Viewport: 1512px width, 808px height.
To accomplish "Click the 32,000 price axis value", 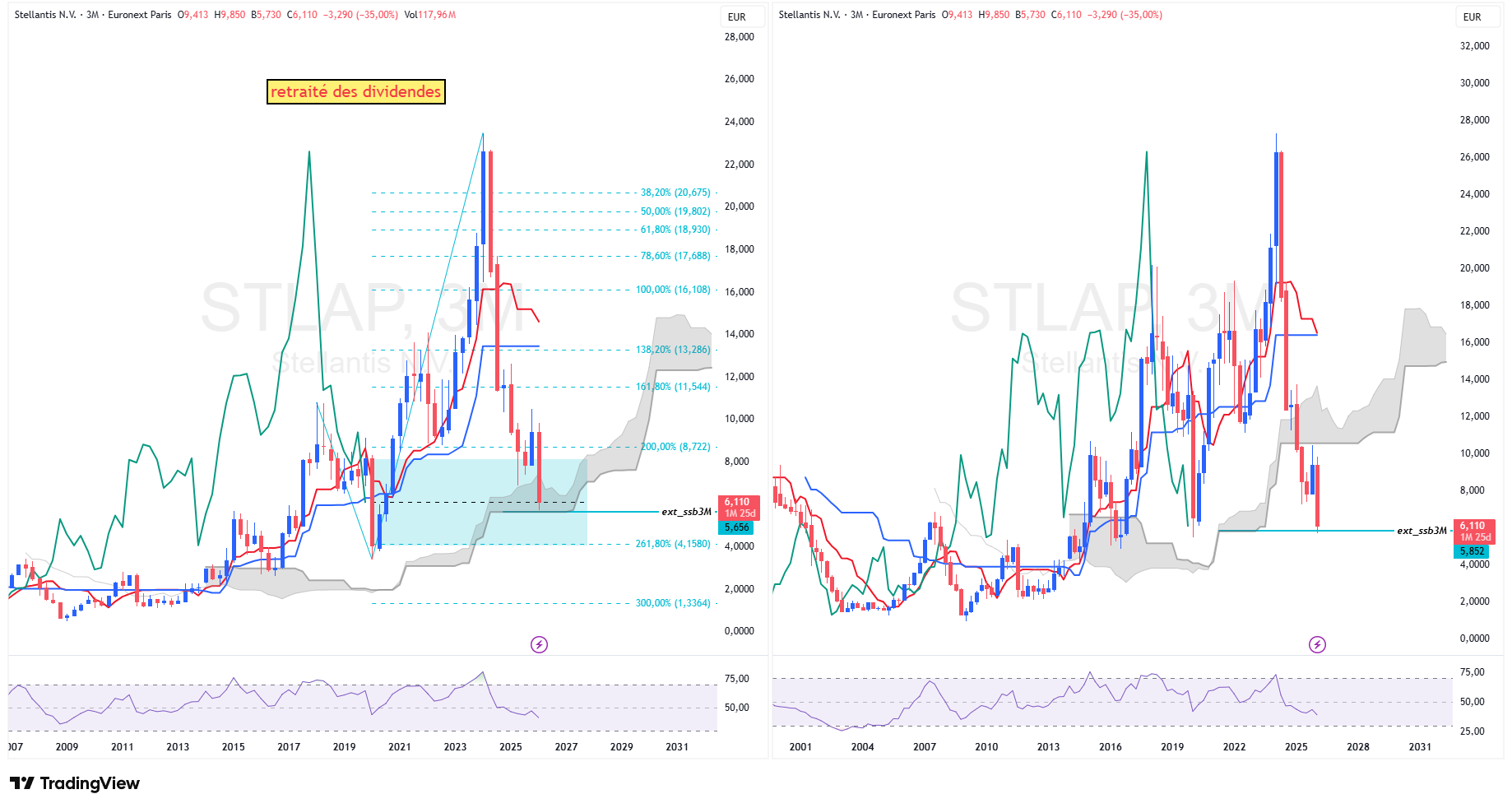I will coord(1474,46).
